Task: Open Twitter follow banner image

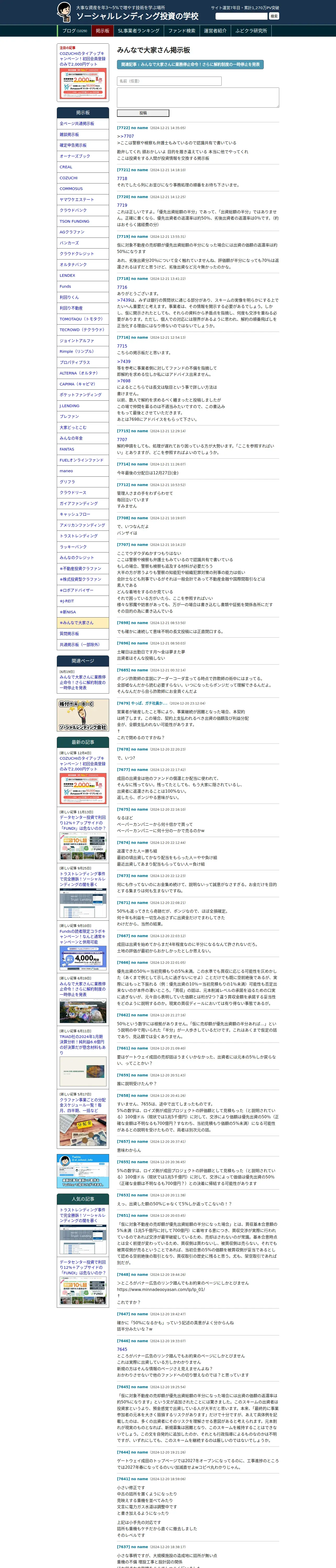Action: pyautogui.click(x=83, y=1171)
